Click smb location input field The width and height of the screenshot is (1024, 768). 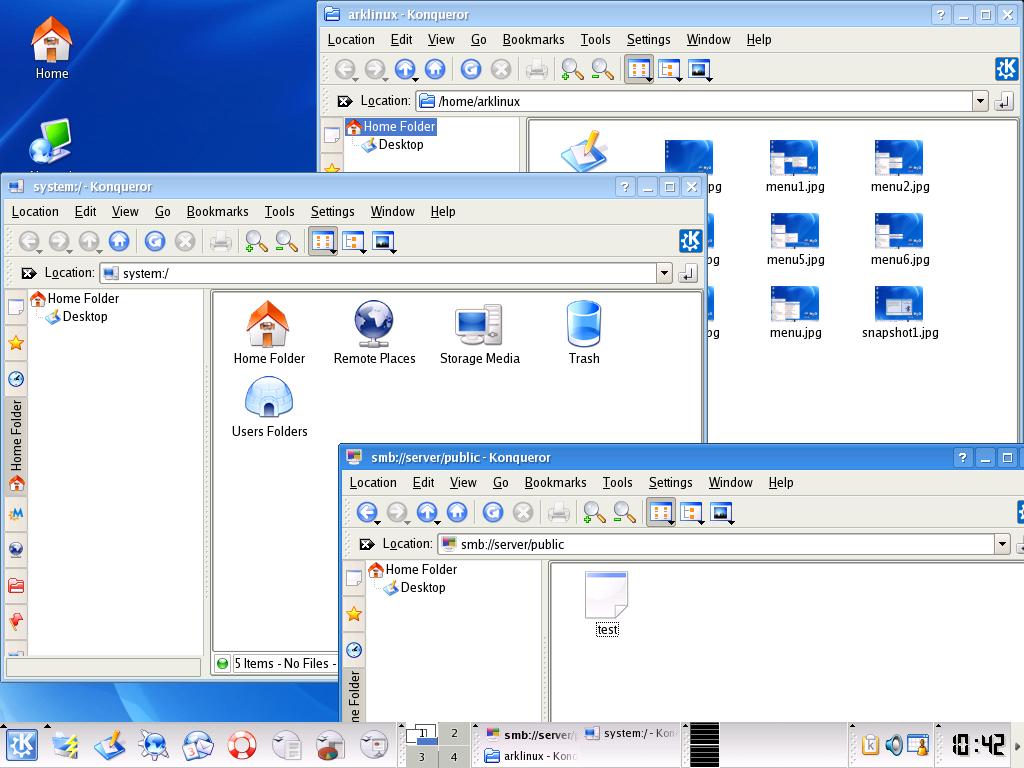pos(715,544)
